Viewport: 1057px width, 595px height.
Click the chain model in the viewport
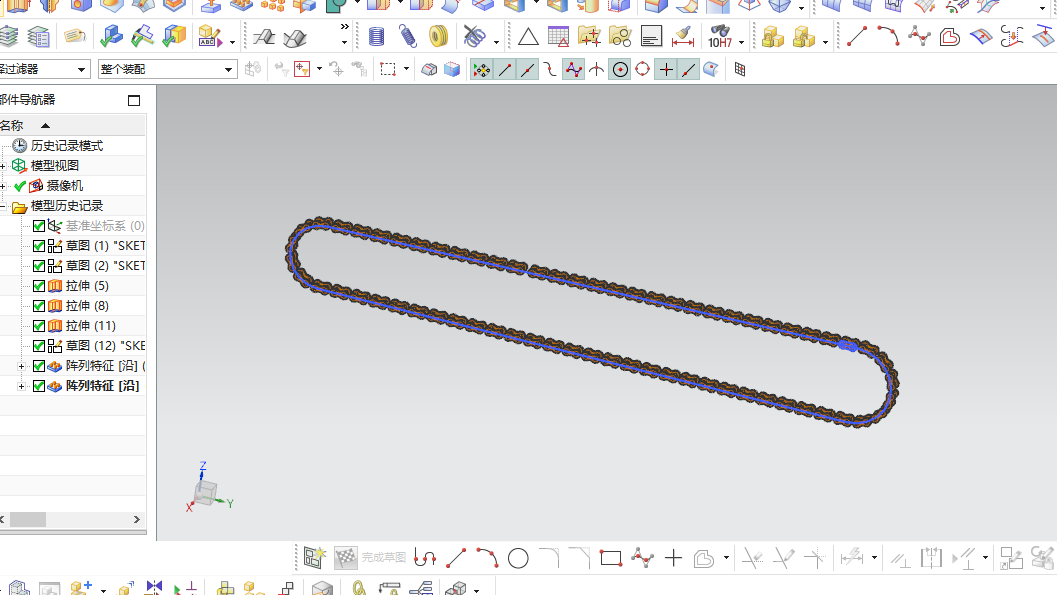(592, 322)
